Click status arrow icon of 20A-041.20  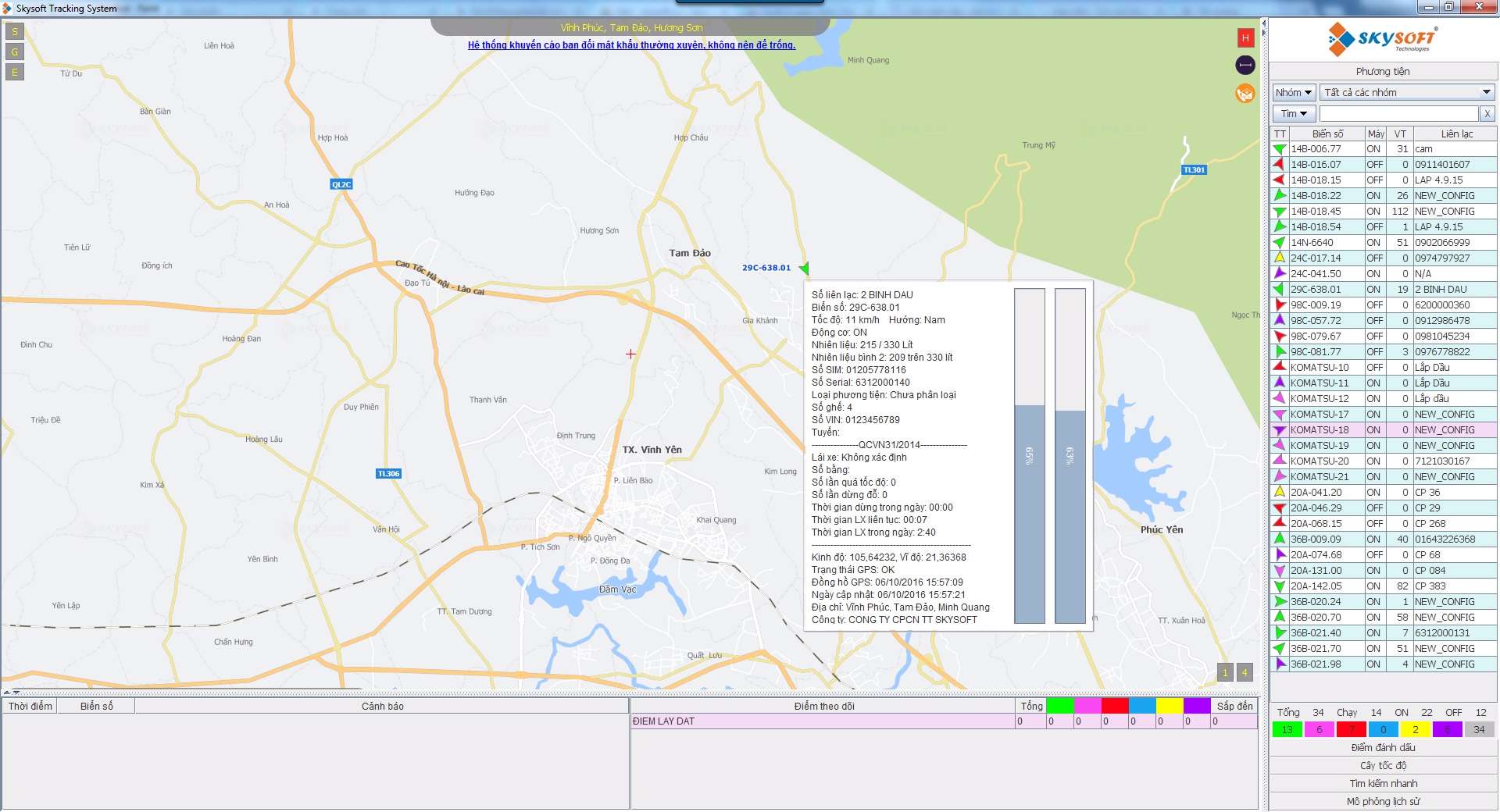tap(1280, 492)
